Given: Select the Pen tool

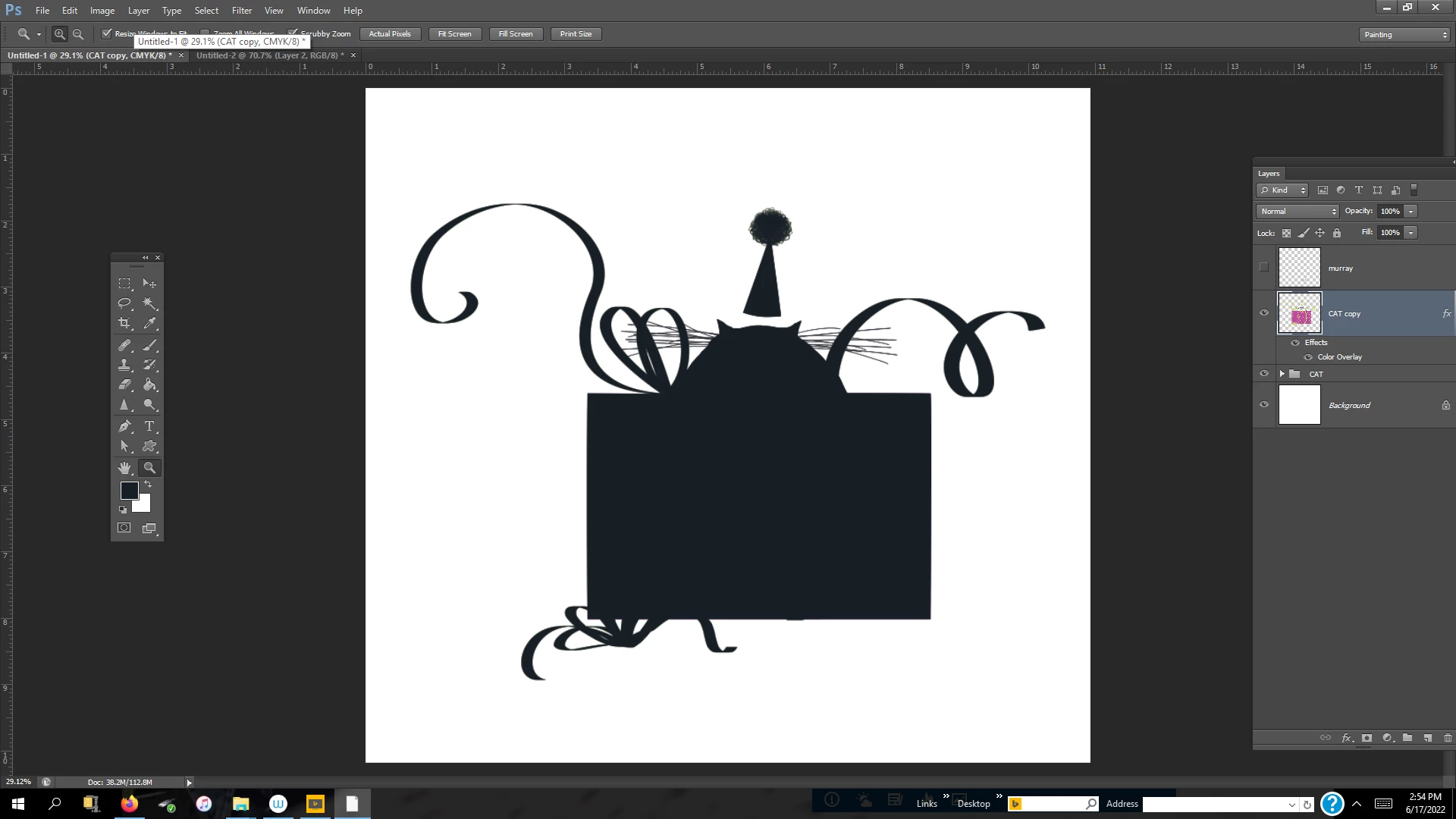Looking at the screenshot, I should click(x=124, y=426).
